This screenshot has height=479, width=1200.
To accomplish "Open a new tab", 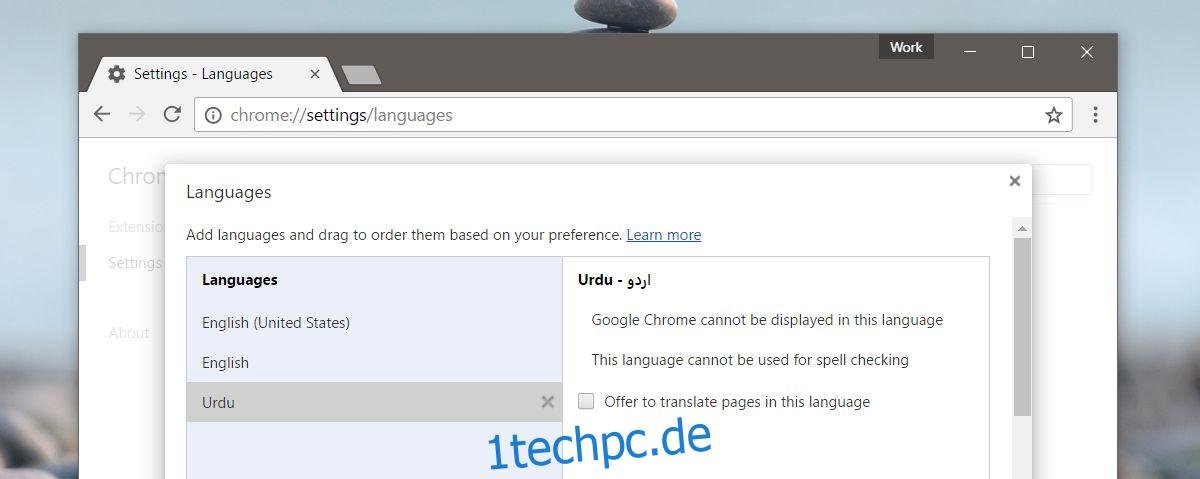I will (x=361, y=75).
